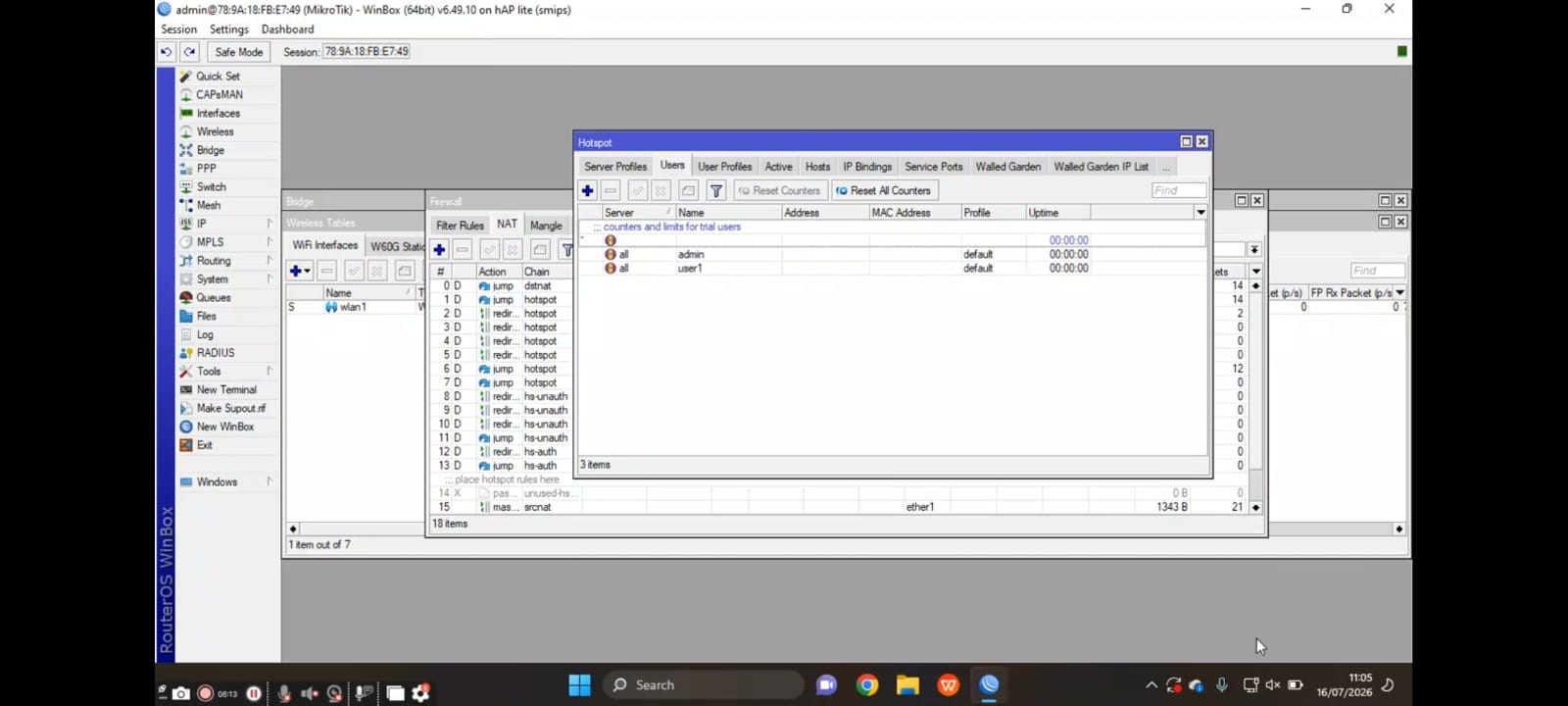Open Files from sidebar
The image size is (1568, 706).
pyautogui.click(x=206, y=317)
